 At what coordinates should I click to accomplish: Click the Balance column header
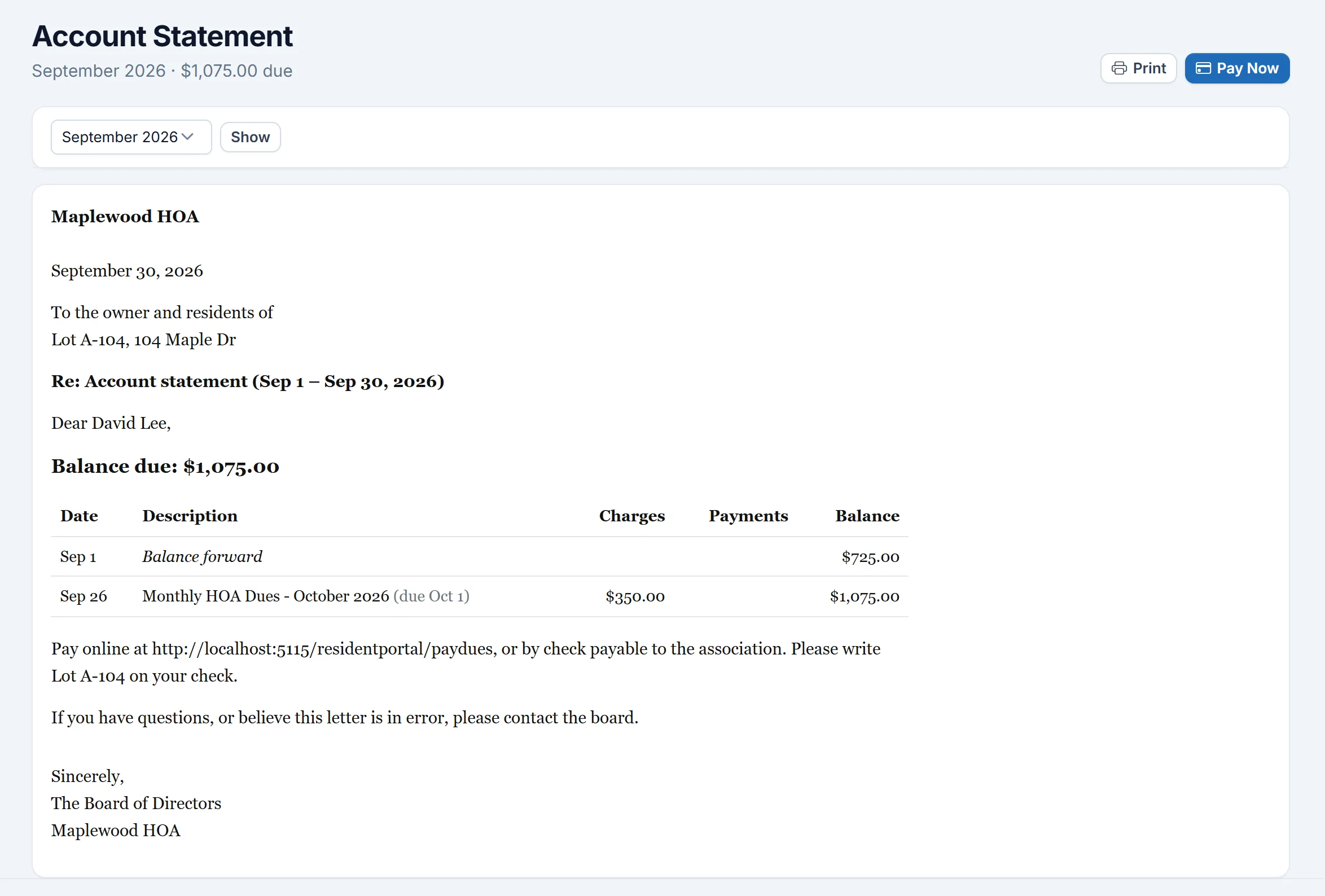pyautogui.click(x=867, y=516)
